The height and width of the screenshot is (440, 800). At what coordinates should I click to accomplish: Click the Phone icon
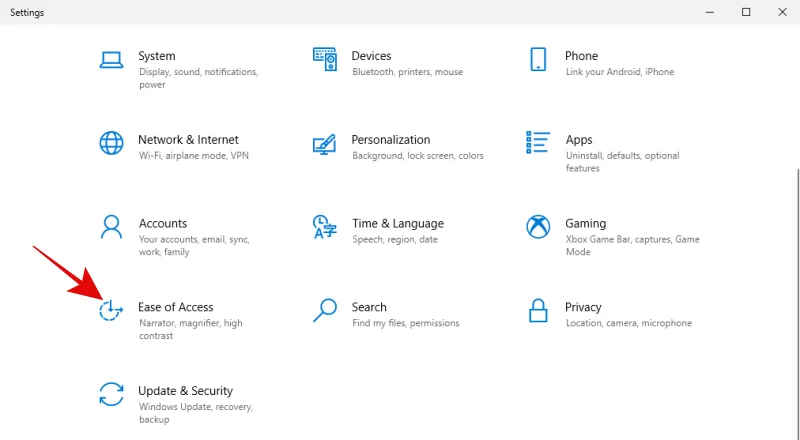coord(538,59)
